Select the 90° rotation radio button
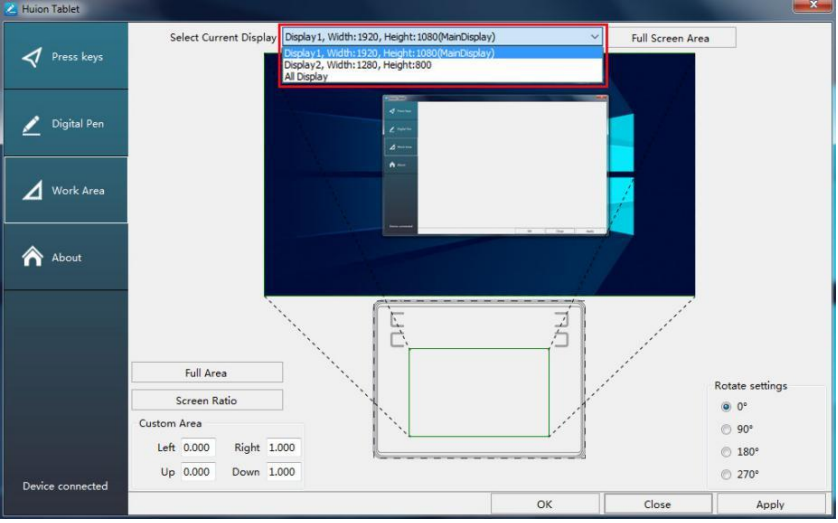 726,430
